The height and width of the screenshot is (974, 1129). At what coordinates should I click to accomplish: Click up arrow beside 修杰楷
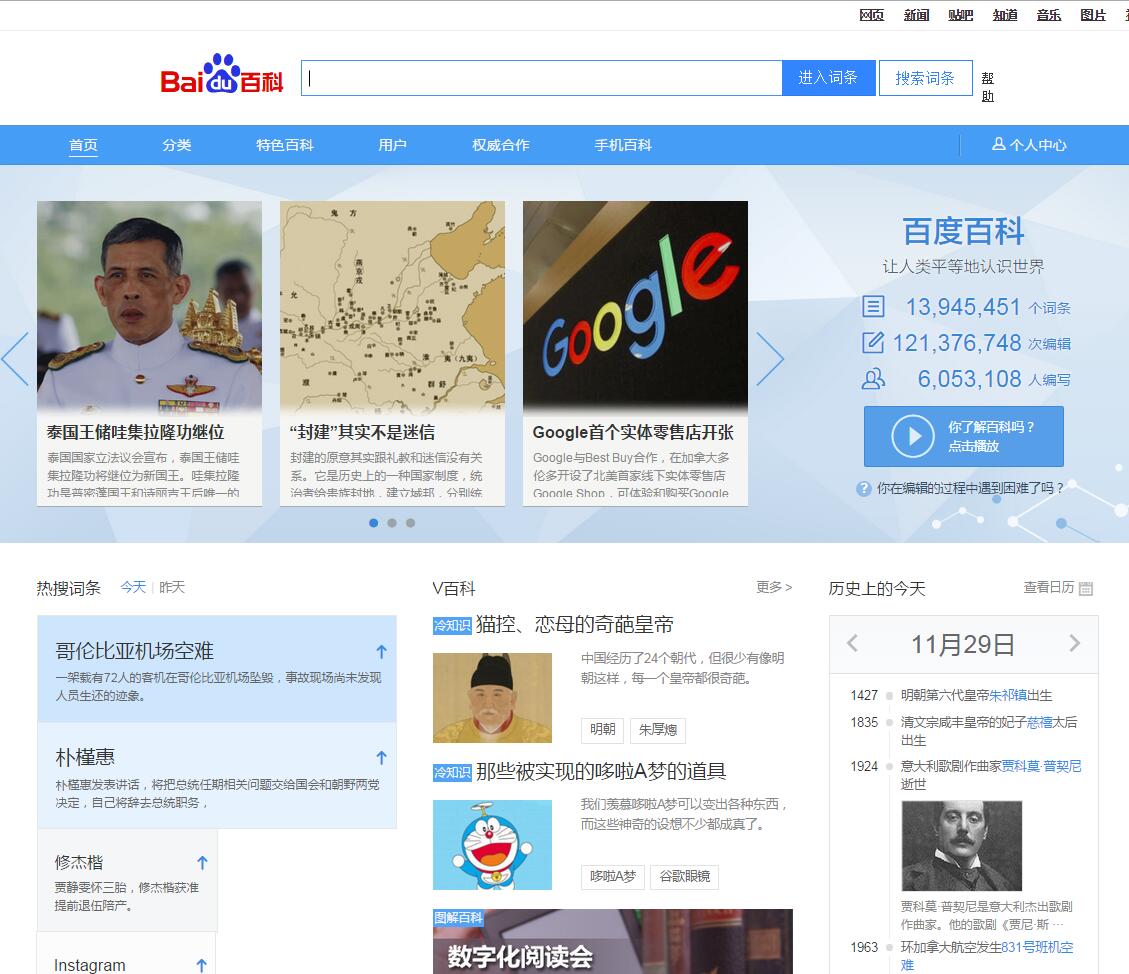pos(202,862)
